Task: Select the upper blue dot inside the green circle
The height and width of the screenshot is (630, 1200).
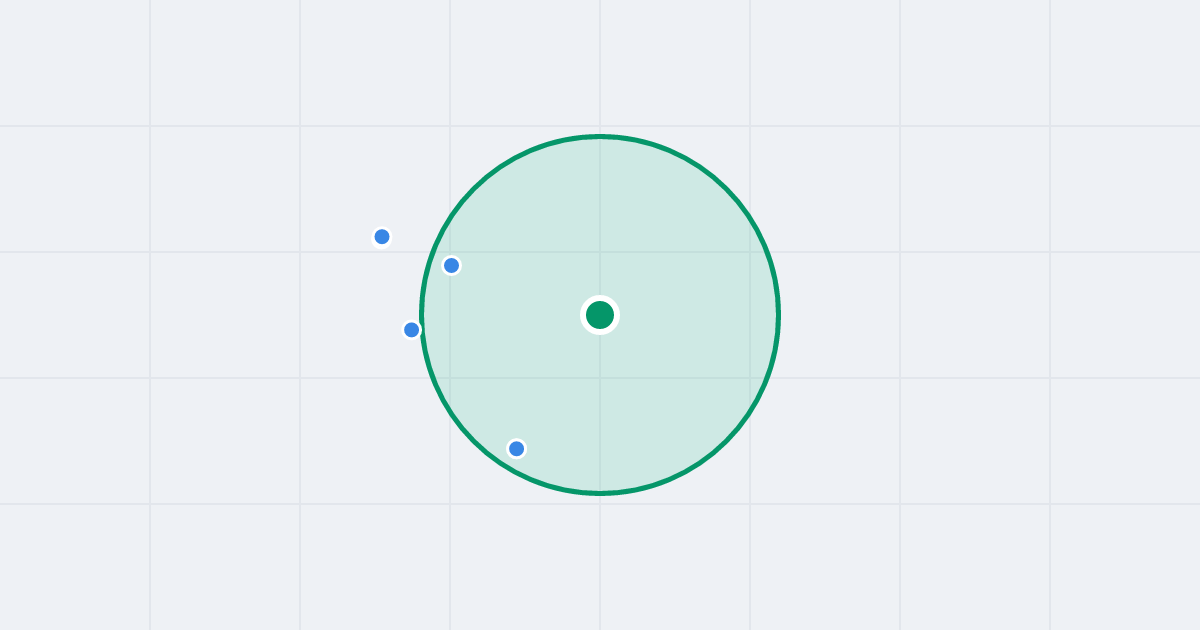Action: point(451,265)
